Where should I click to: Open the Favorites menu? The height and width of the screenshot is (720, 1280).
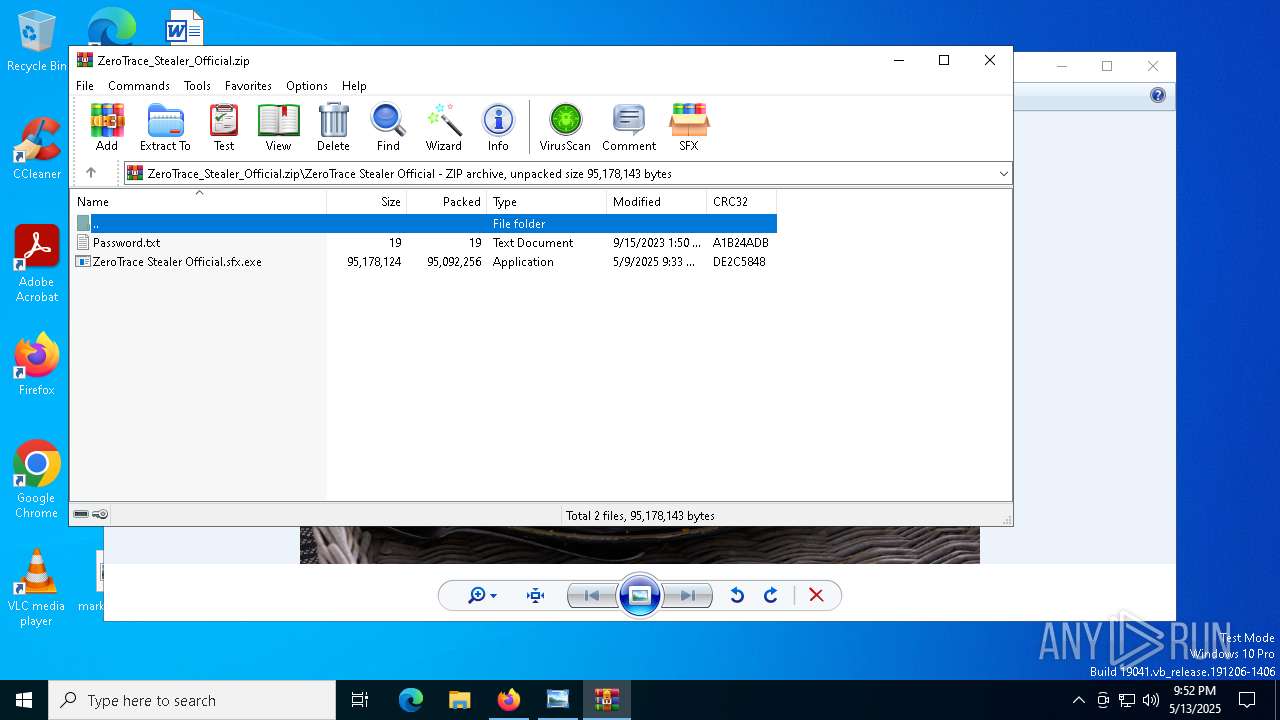pos(248,86)
